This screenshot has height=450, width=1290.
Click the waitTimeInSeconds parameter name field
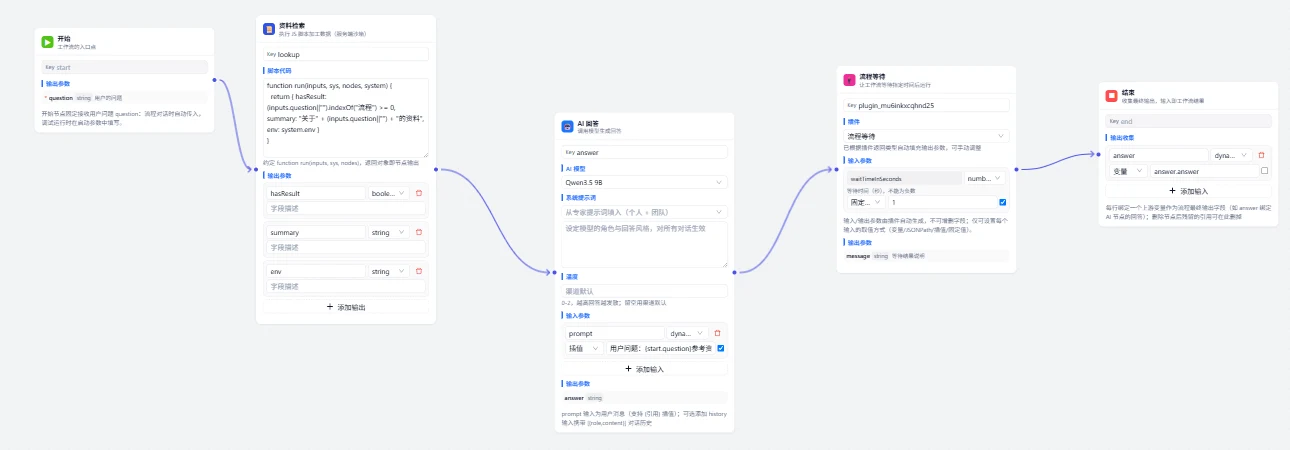(x=904, y=178)
